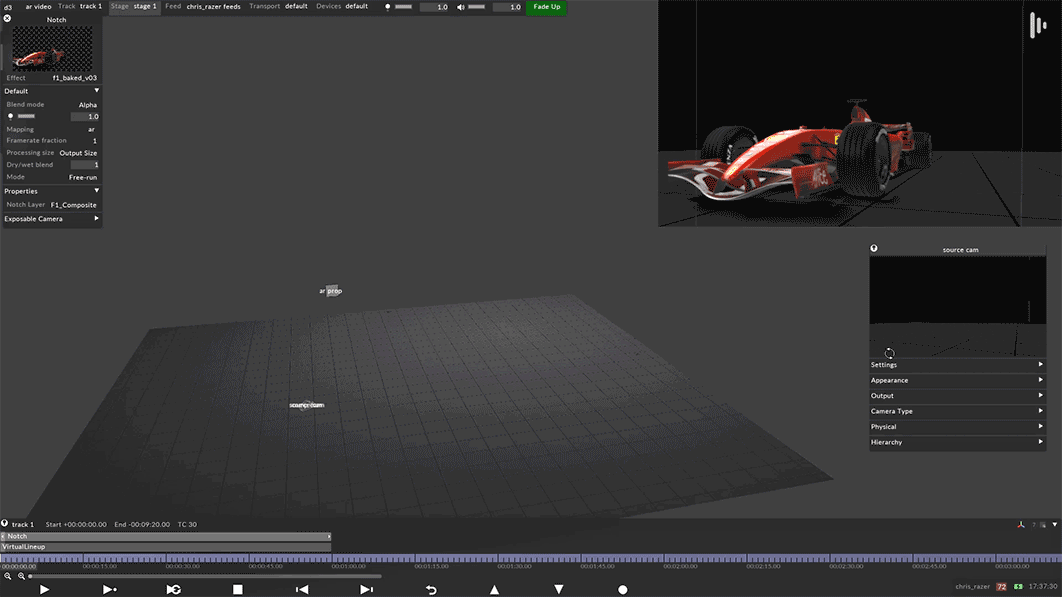
Task: Adjust the master volume slider in top bar
Action: 477,7
